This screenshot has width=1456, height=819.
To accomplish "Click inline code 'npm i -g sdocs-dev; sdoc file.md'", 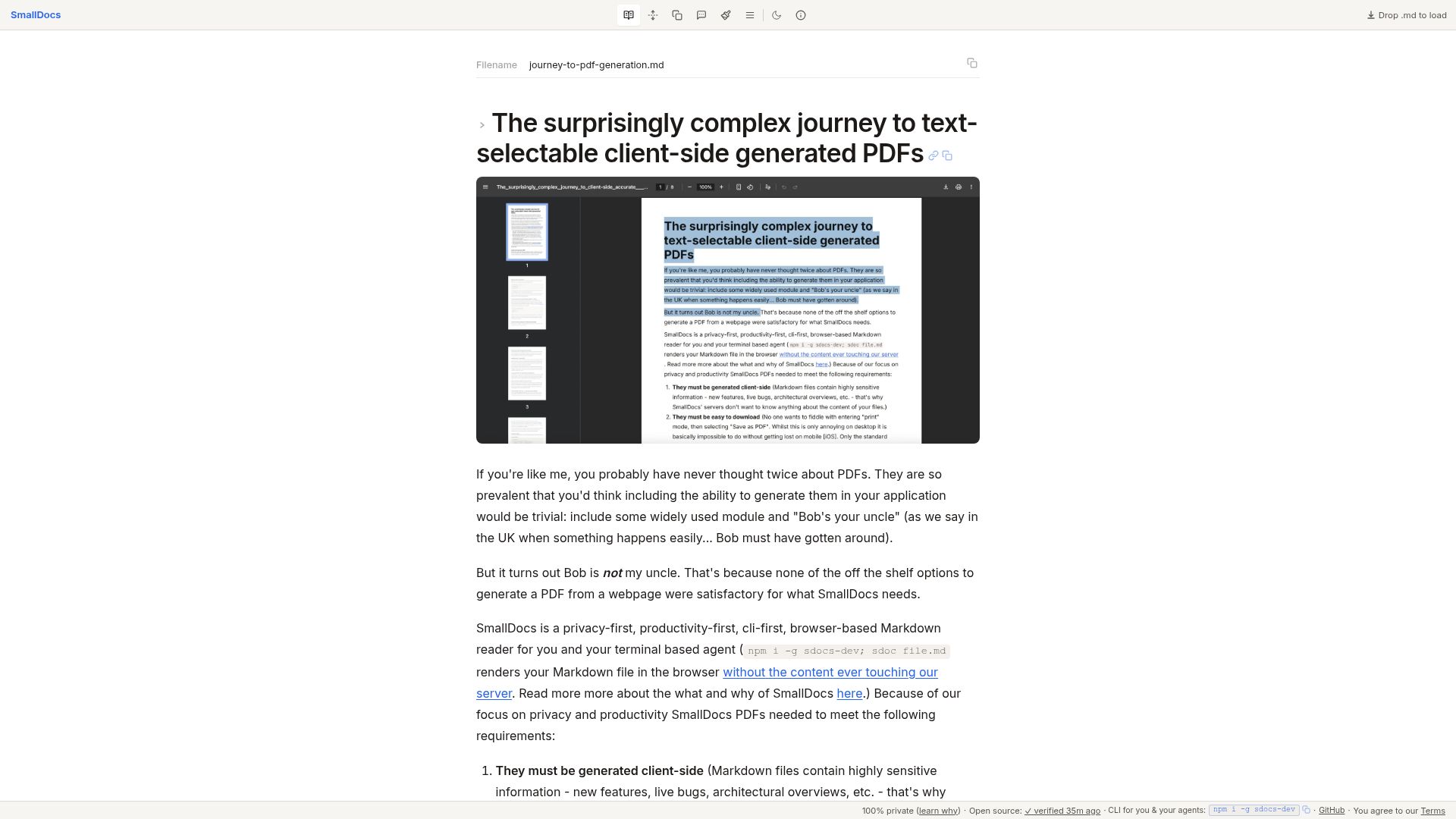I will pyautogui.click(x=846, y=651).
